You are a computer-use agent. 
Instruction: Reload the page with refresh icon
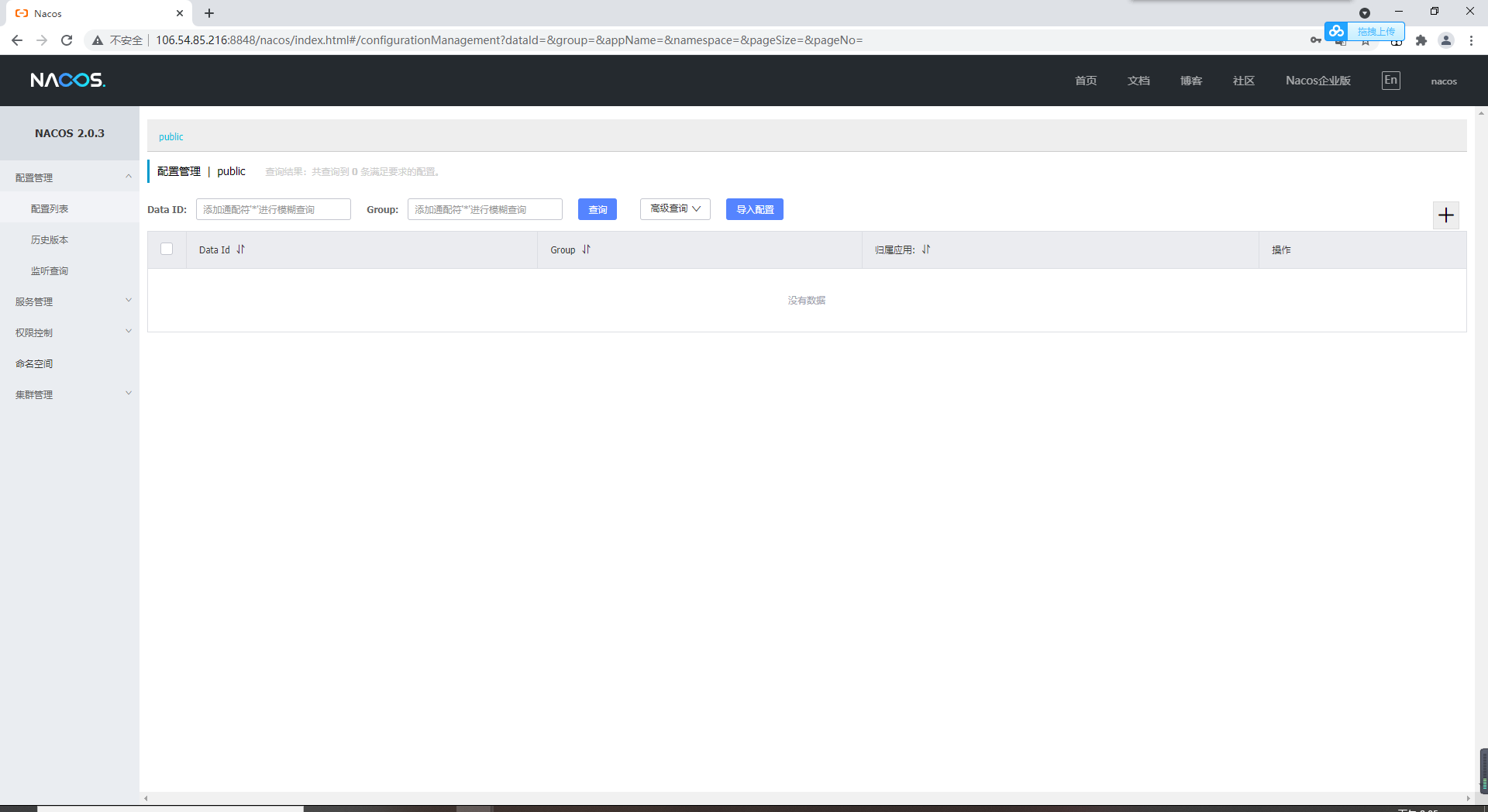coord(67,40)
